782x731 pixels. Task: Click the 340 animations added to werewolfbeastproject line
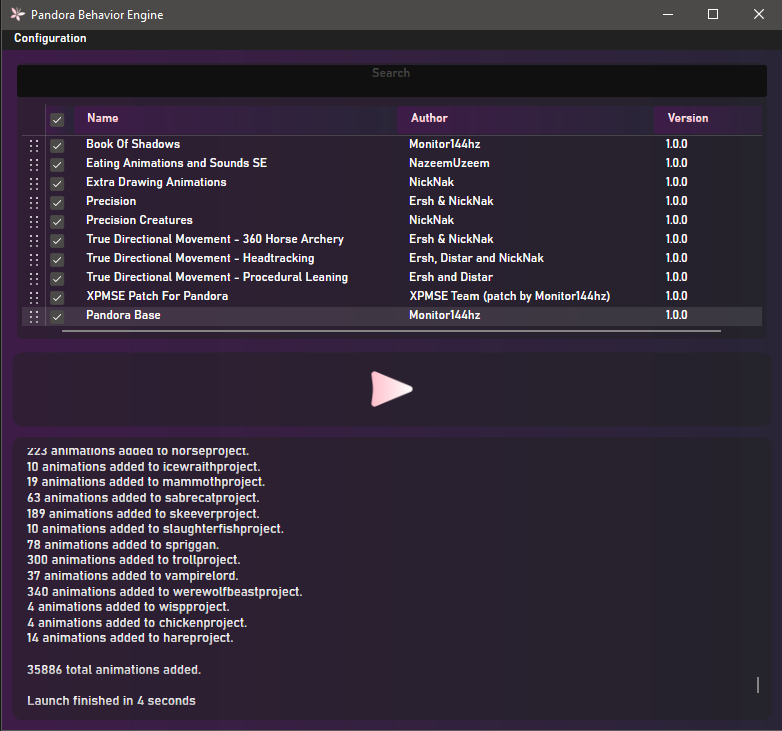[165, 592]
